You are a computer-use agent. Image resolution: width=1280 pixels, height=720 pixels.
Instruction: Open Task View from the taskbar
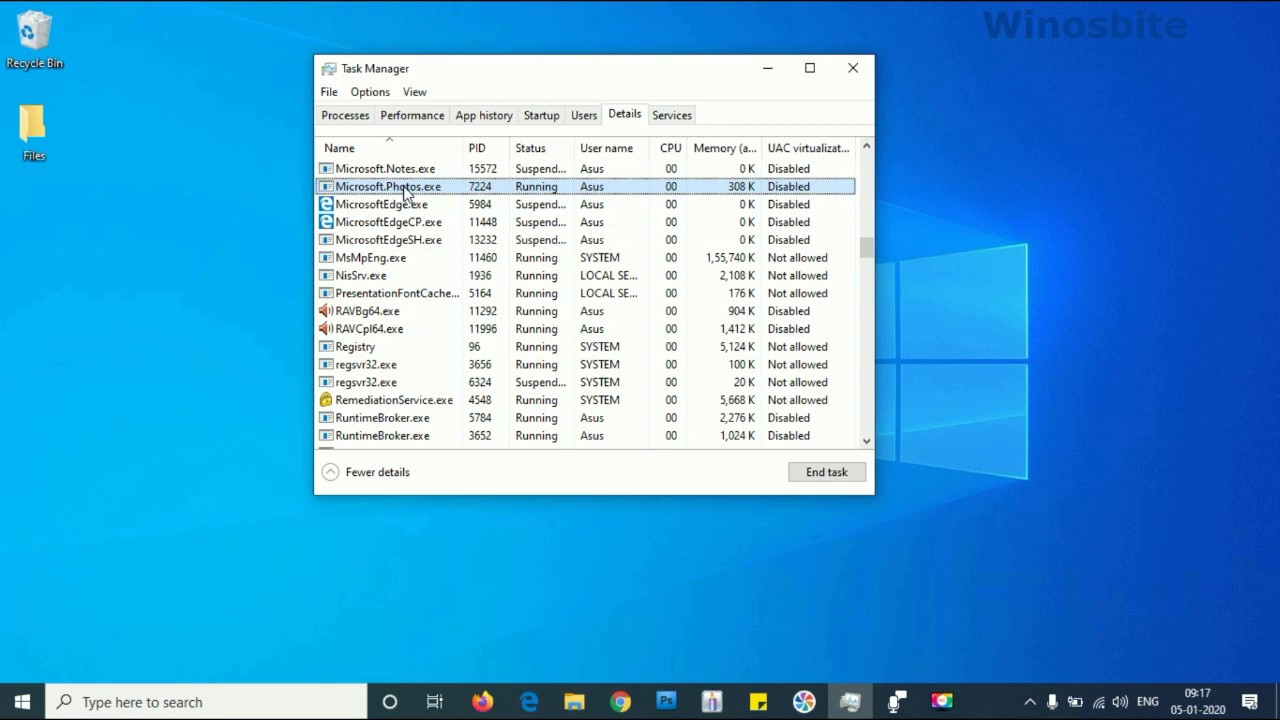[x=435, y=702]
